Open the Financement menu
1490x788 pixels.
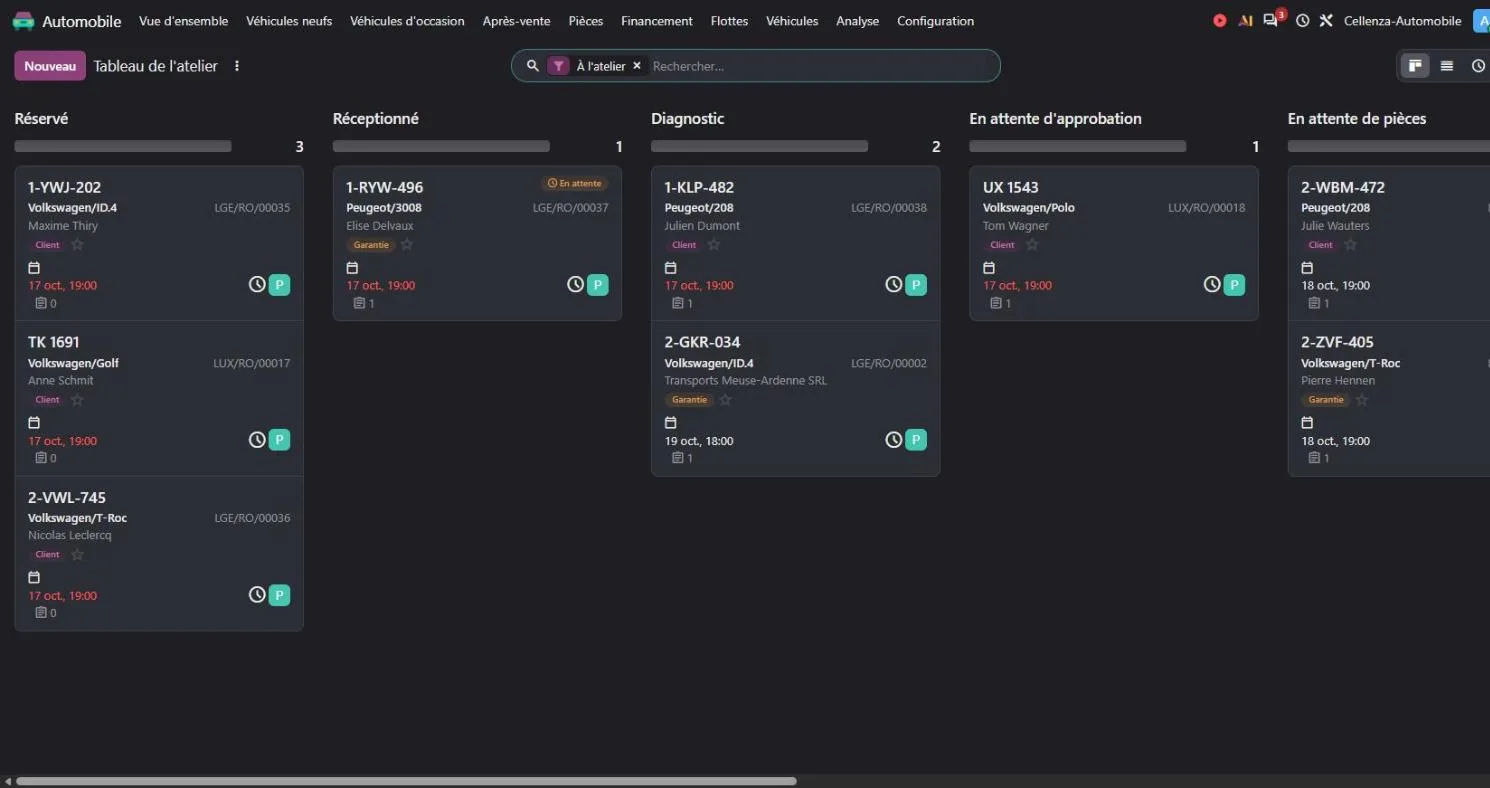point(657,21)
